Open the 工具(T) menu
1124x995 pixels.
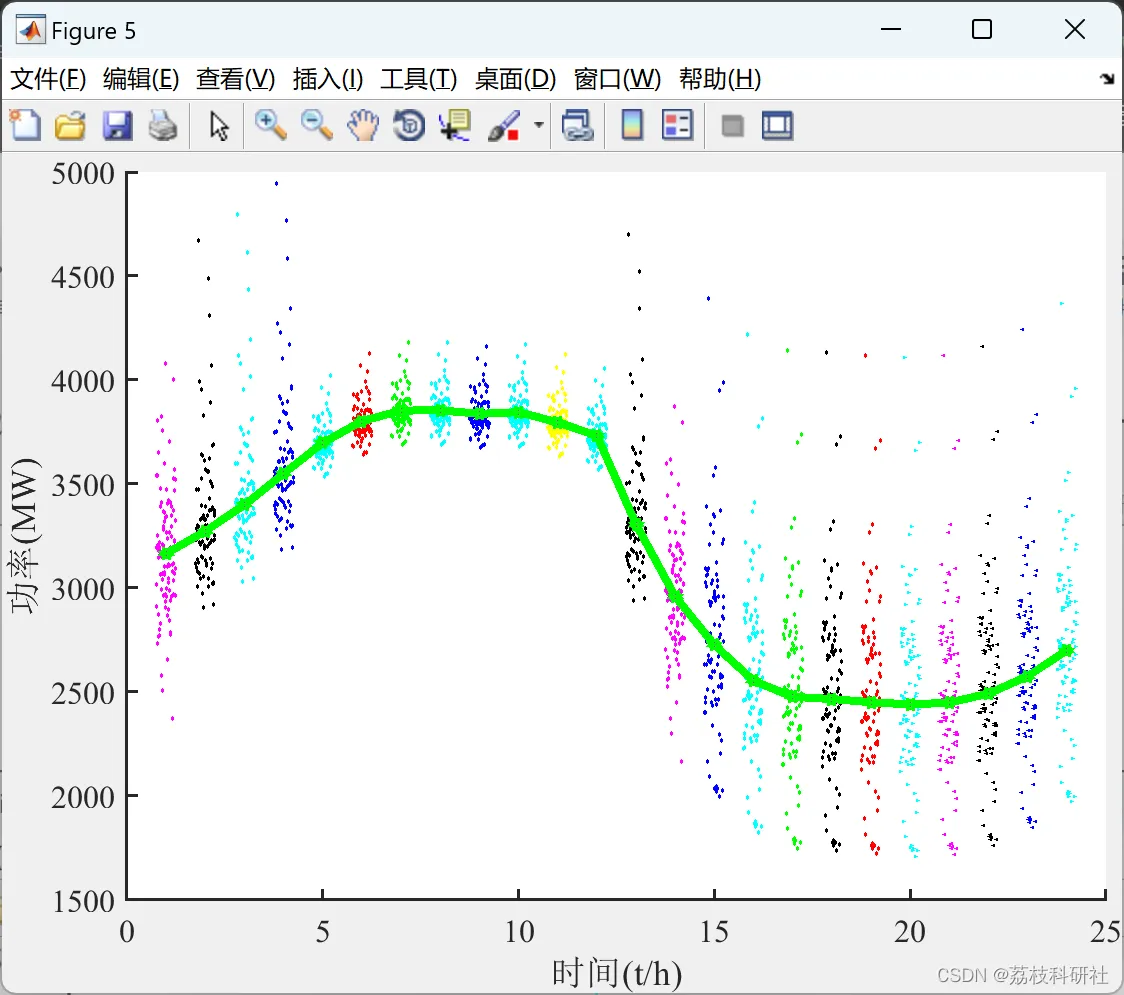[x=418, y=79]
